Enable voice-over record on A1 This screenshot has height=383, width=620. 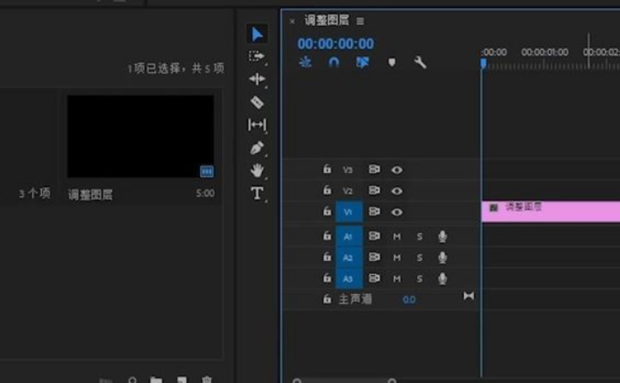pyautogui.click(x=442, y=236)
